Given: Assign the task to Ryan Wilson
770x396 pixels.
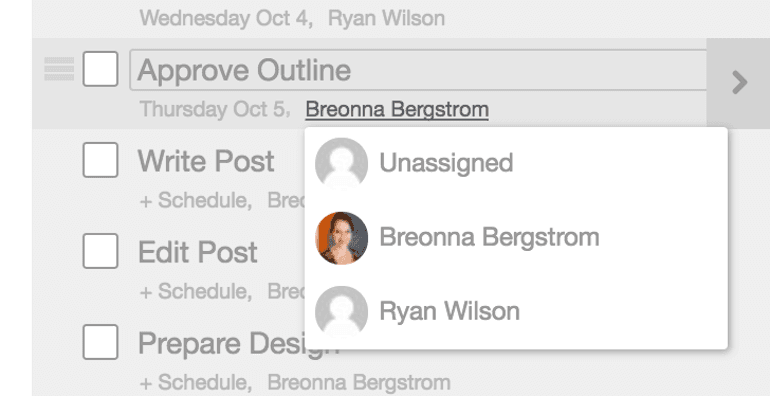Looking at the screenshot, I should tap(516, 312).
